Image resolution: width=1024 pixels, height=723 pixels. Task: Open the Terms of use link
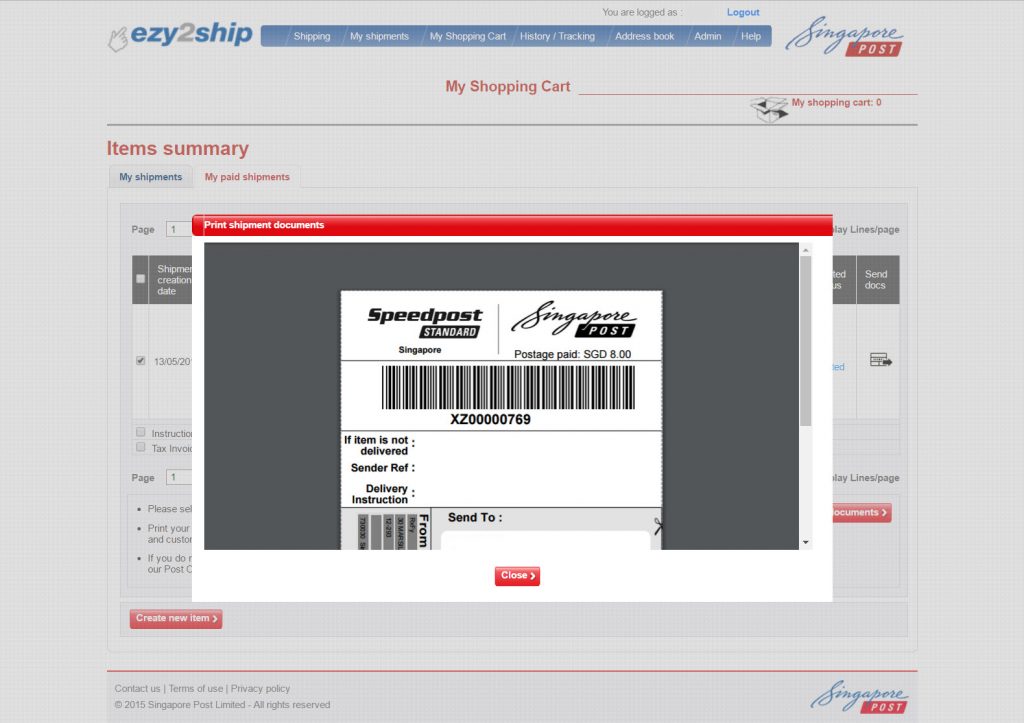point(195,688)
